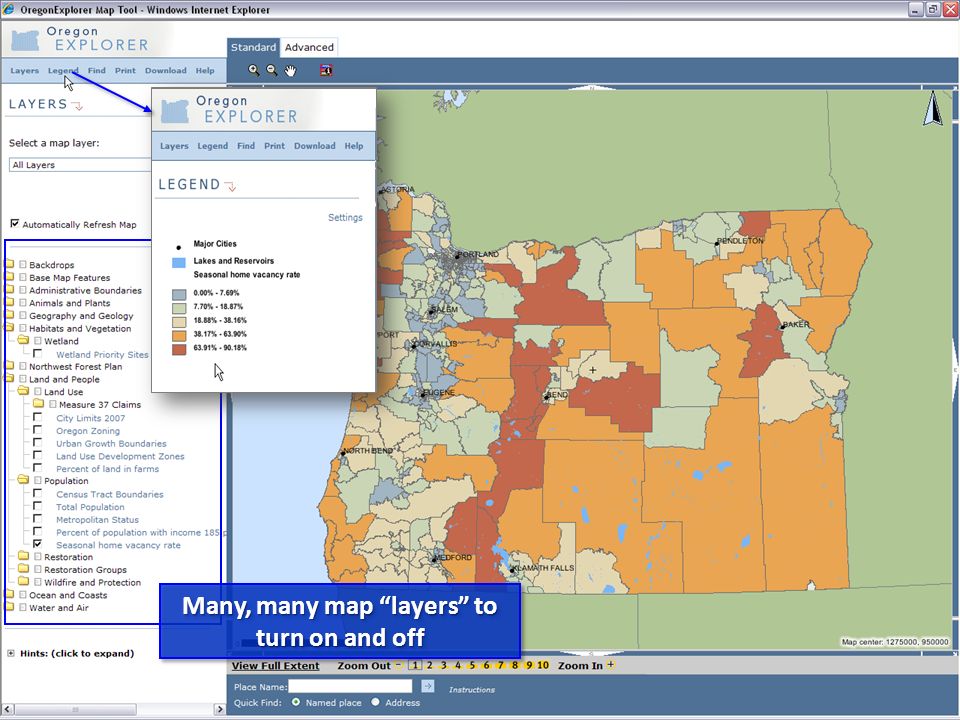Click the go arrow beside Place Name
Viewport: 960px width, 720px height.
[x=428, y=686]
